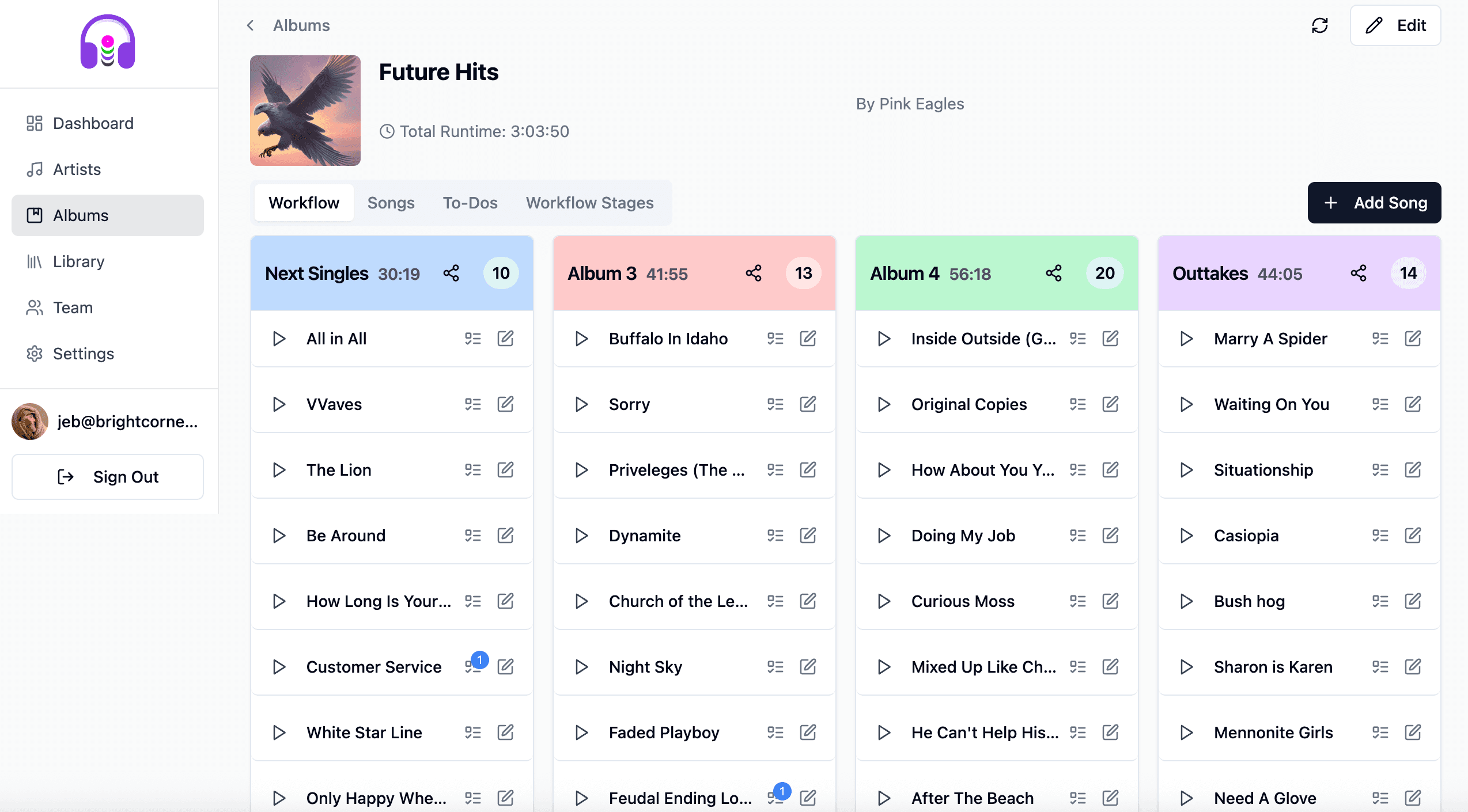Open the task list for Dynamite

pyautogui.click(x=775, y=535)
